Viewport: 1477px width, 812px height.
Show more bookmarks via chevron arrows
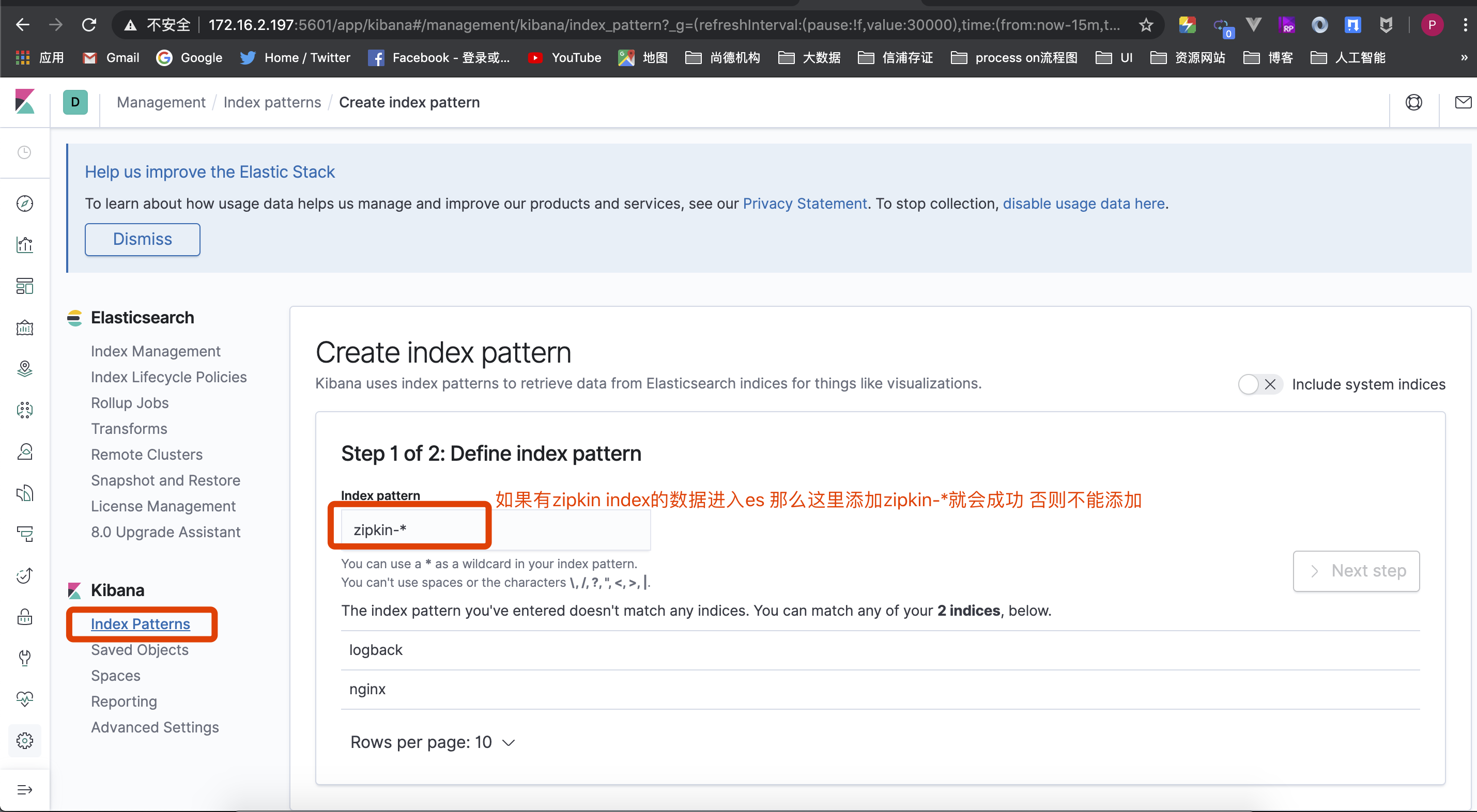click(1464, 58)
